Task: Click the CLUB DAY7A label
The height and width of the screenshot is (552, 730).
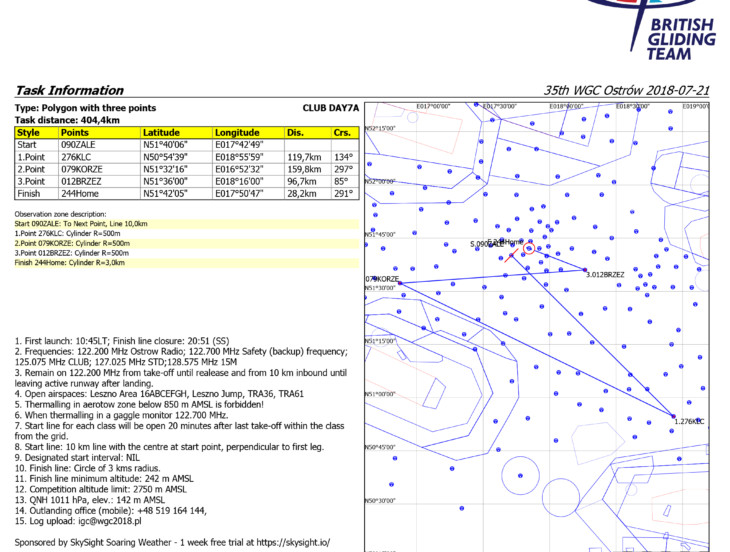Action: [330, 107]
